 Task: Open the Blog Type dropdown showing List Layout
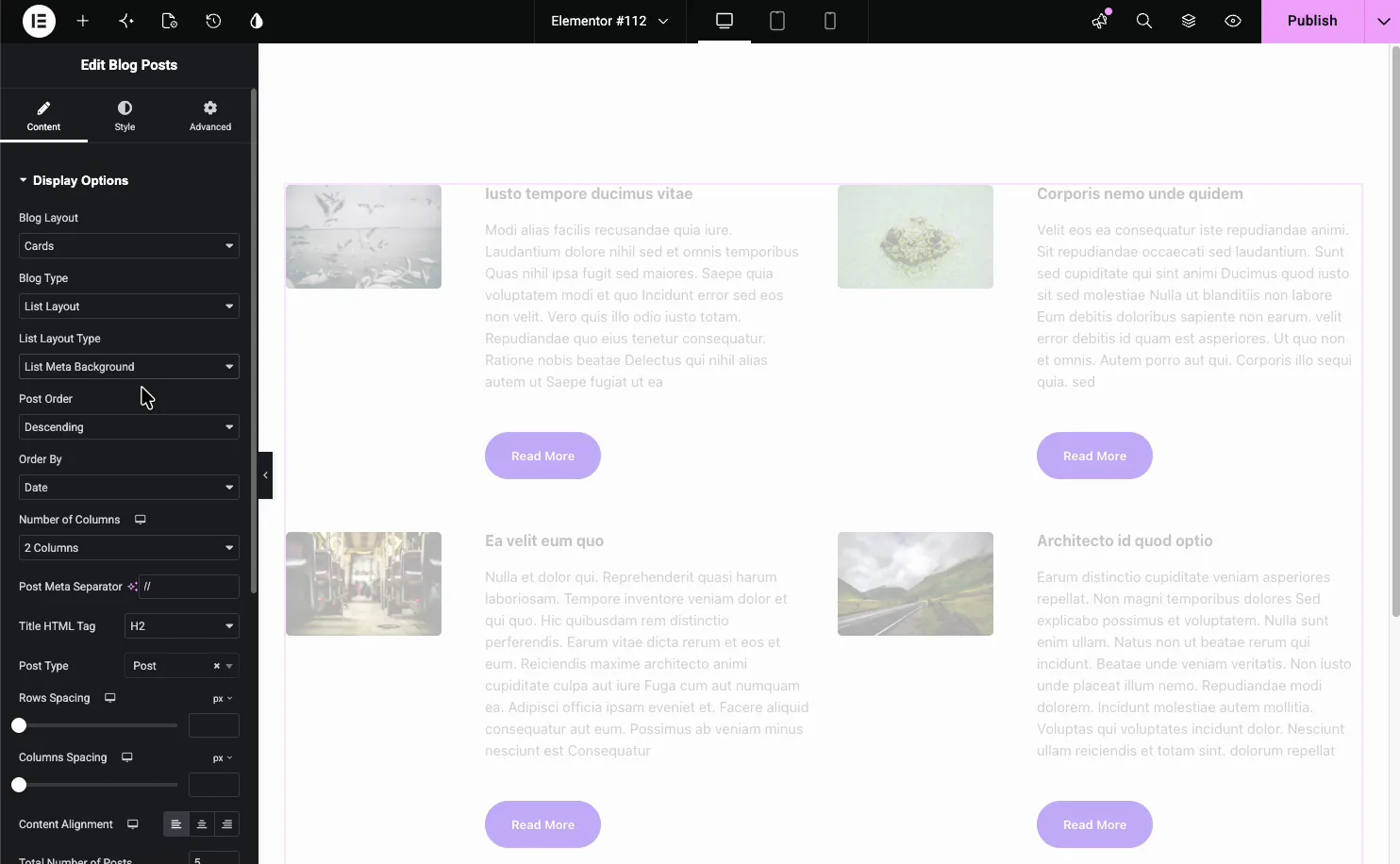(x=129, y=307)
